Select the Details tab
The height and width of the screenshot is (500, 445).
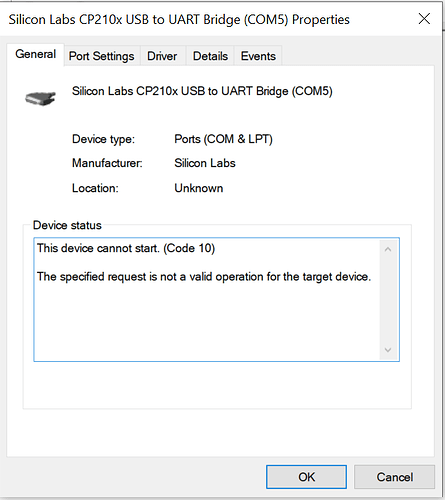[x=210, y=56]
